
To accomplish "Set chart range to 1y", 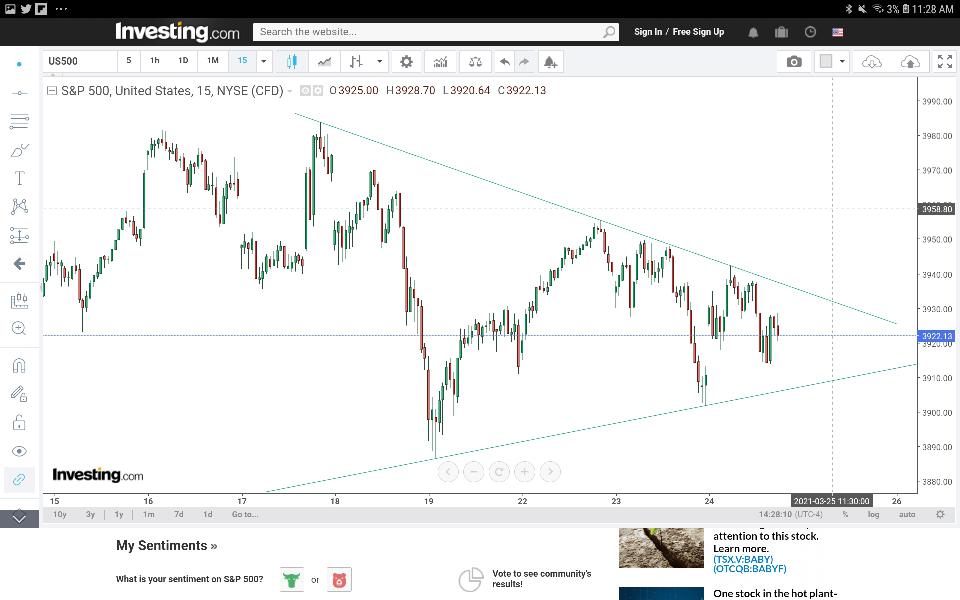I will click(x=119, y=514).
